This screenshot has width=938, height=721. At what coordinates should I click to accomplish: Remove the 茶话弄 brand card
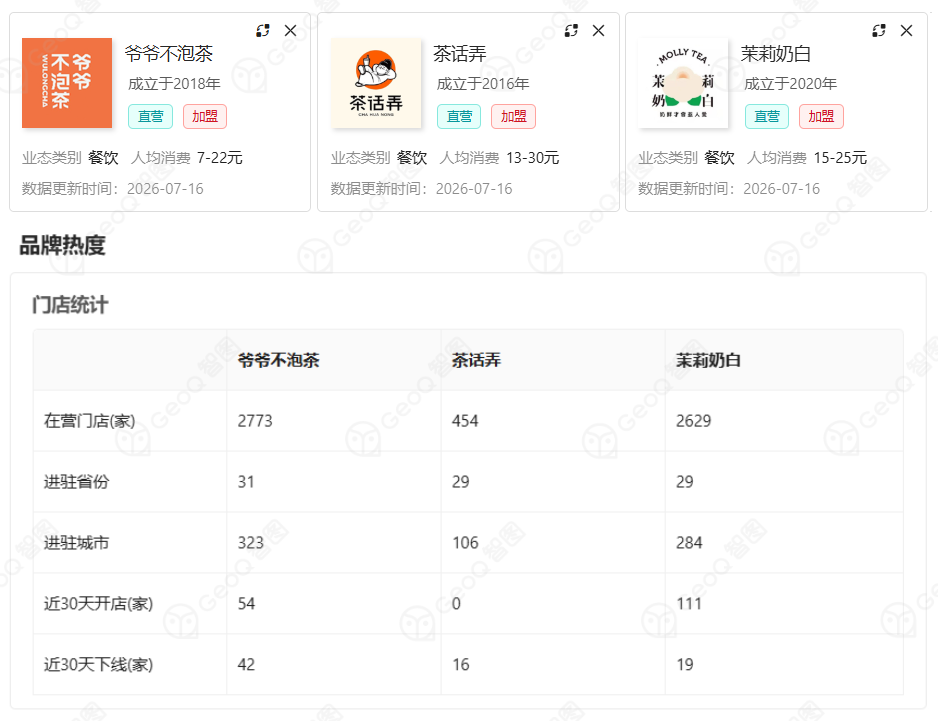pos(599,31)
